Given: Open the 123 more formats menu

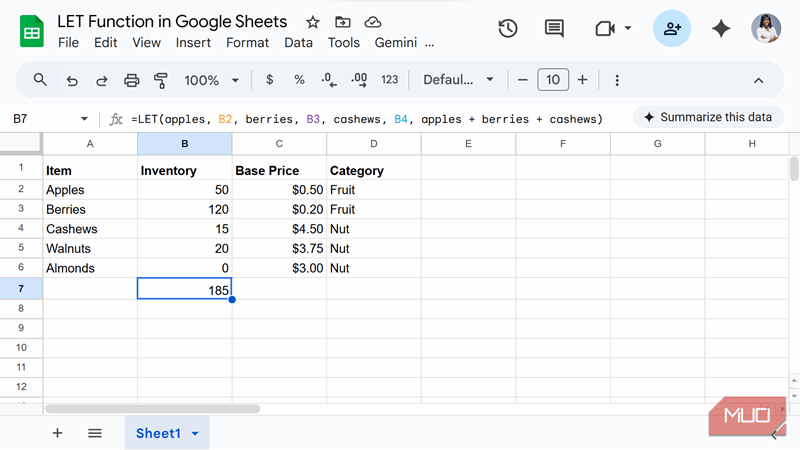Looking at the screenshot, I should 389,80.
